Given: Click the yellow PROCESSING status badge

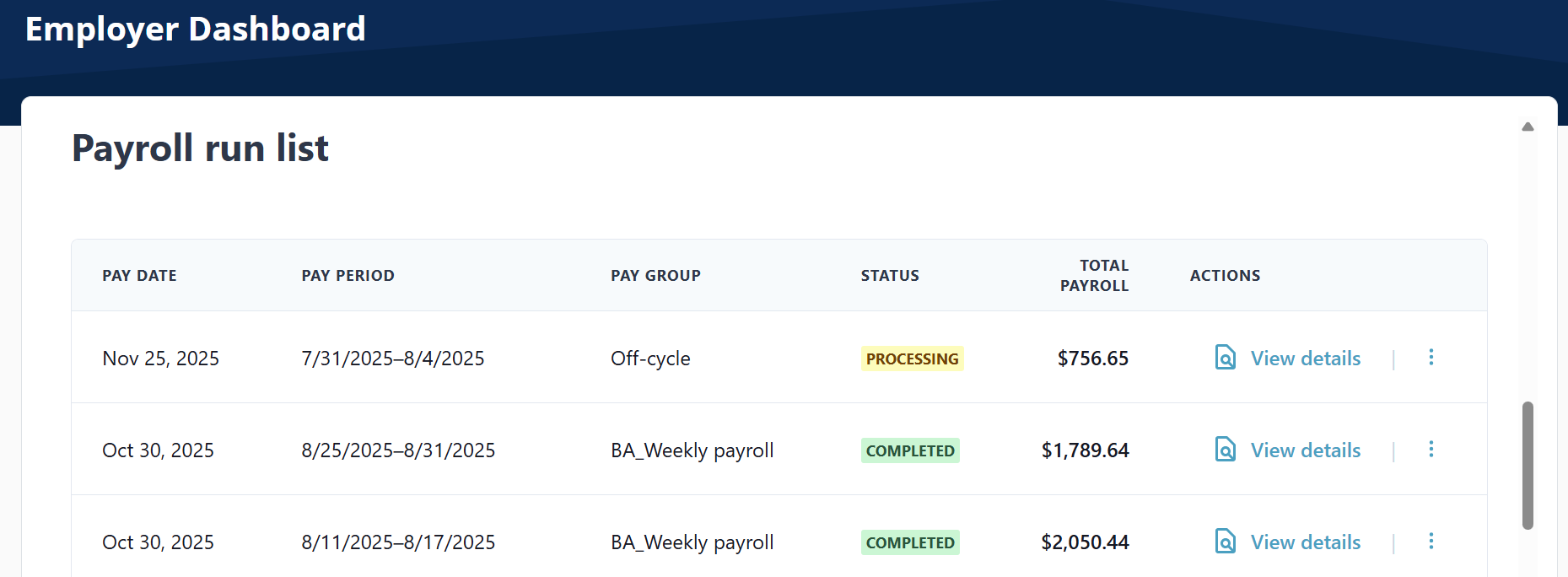Looking at the screenshot, I should pos(912,359).
